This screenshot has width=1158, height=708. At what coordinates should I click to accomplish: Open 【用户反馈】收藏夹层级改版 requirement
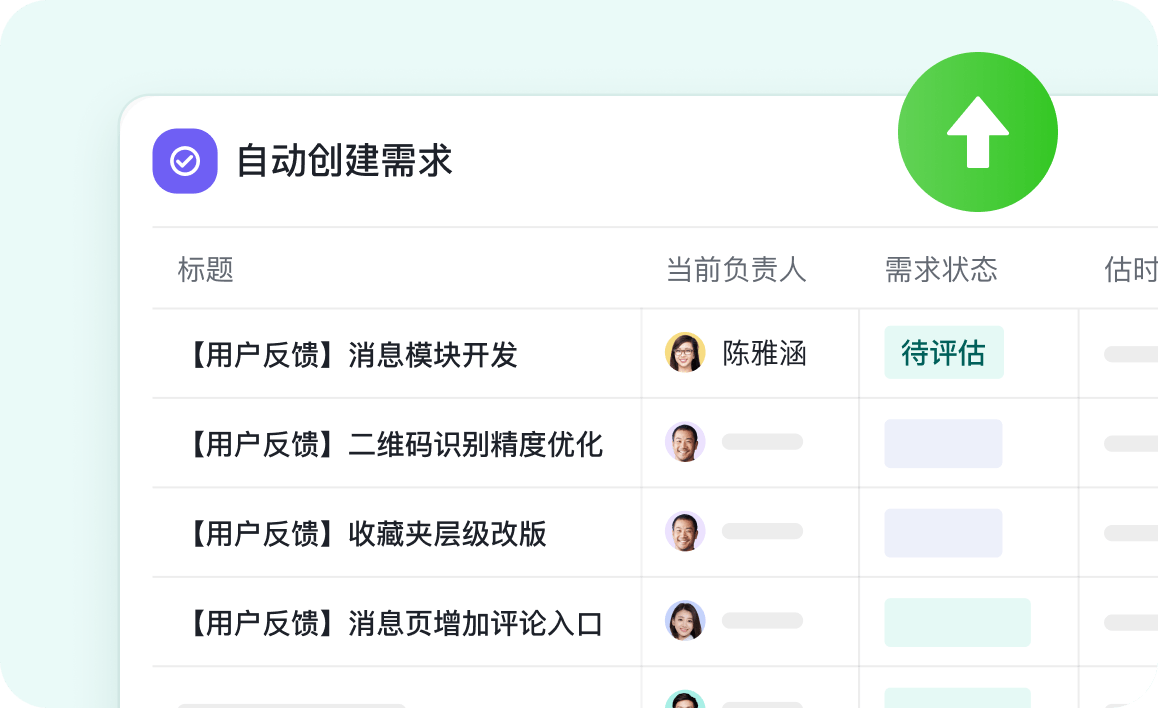364,534
